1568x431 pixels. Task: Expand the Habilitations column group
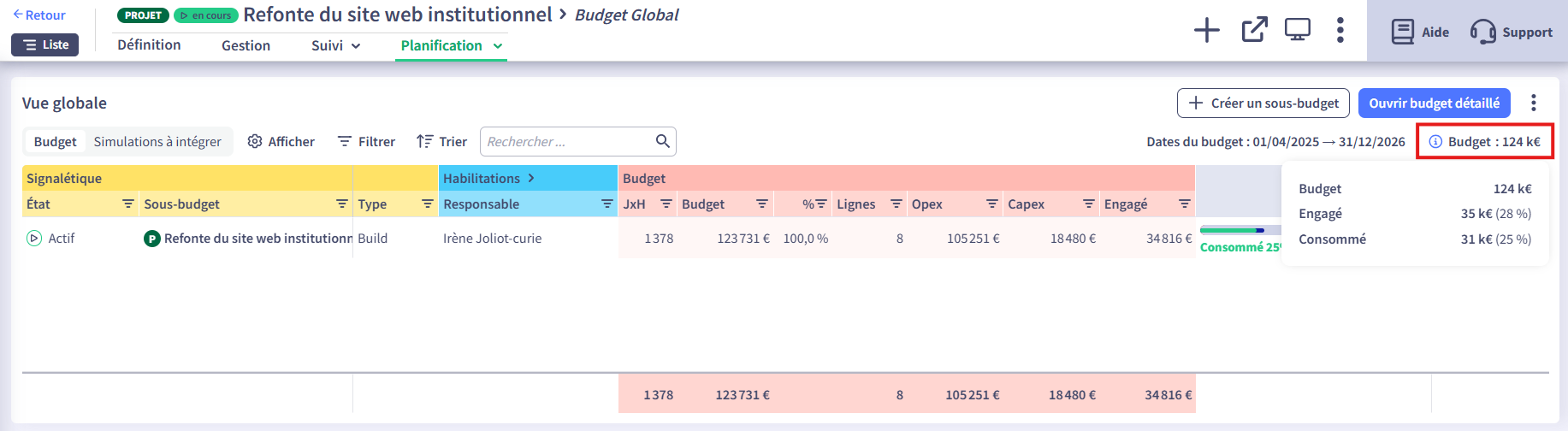(530, 178)
